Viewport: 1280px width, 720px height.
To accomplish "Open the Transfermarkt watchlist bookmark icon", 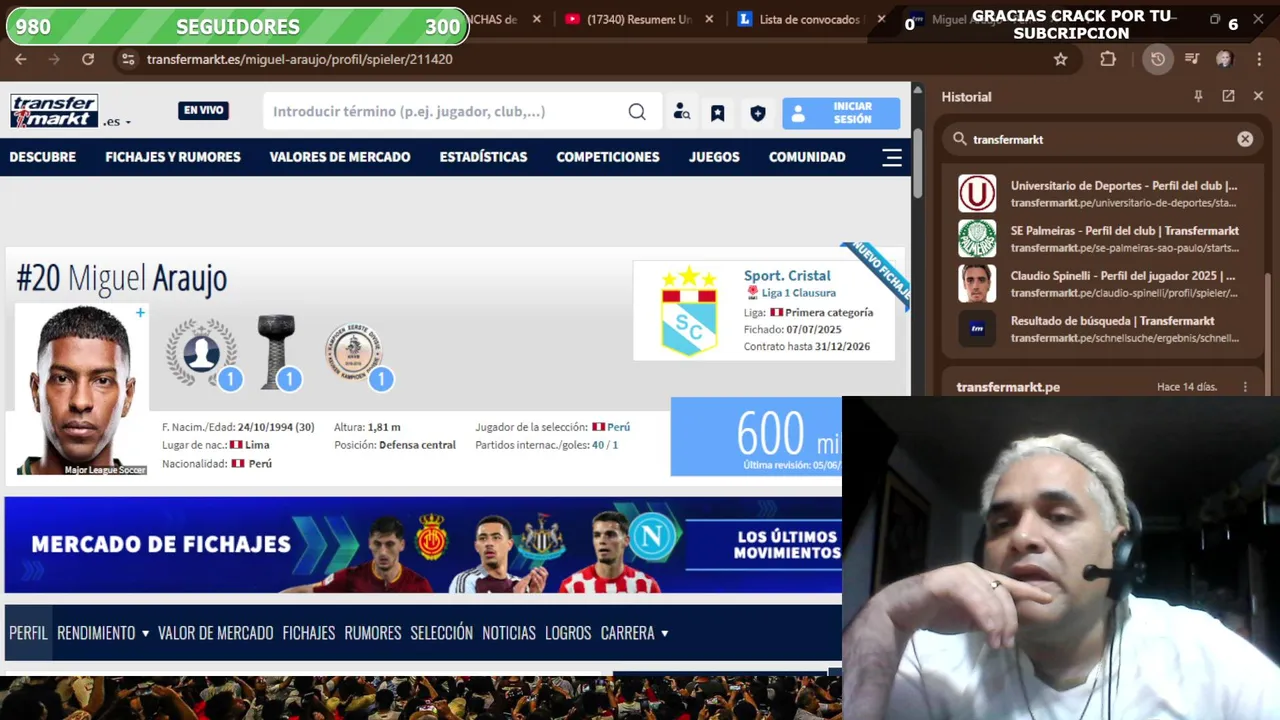I will pos(718,113).
